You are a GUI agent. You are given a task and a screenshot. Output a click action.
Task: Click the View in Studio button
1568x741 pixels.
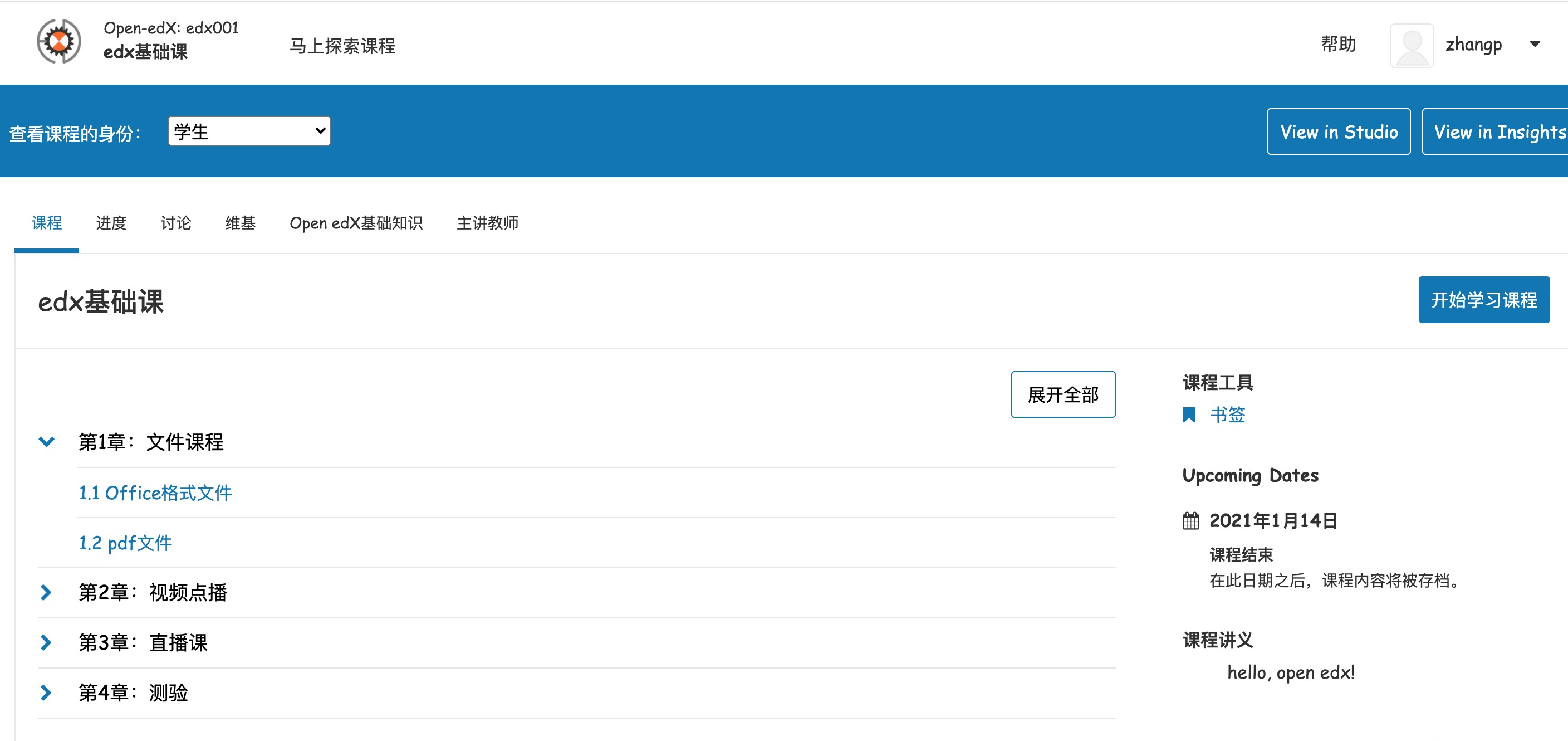point(1339,131)
